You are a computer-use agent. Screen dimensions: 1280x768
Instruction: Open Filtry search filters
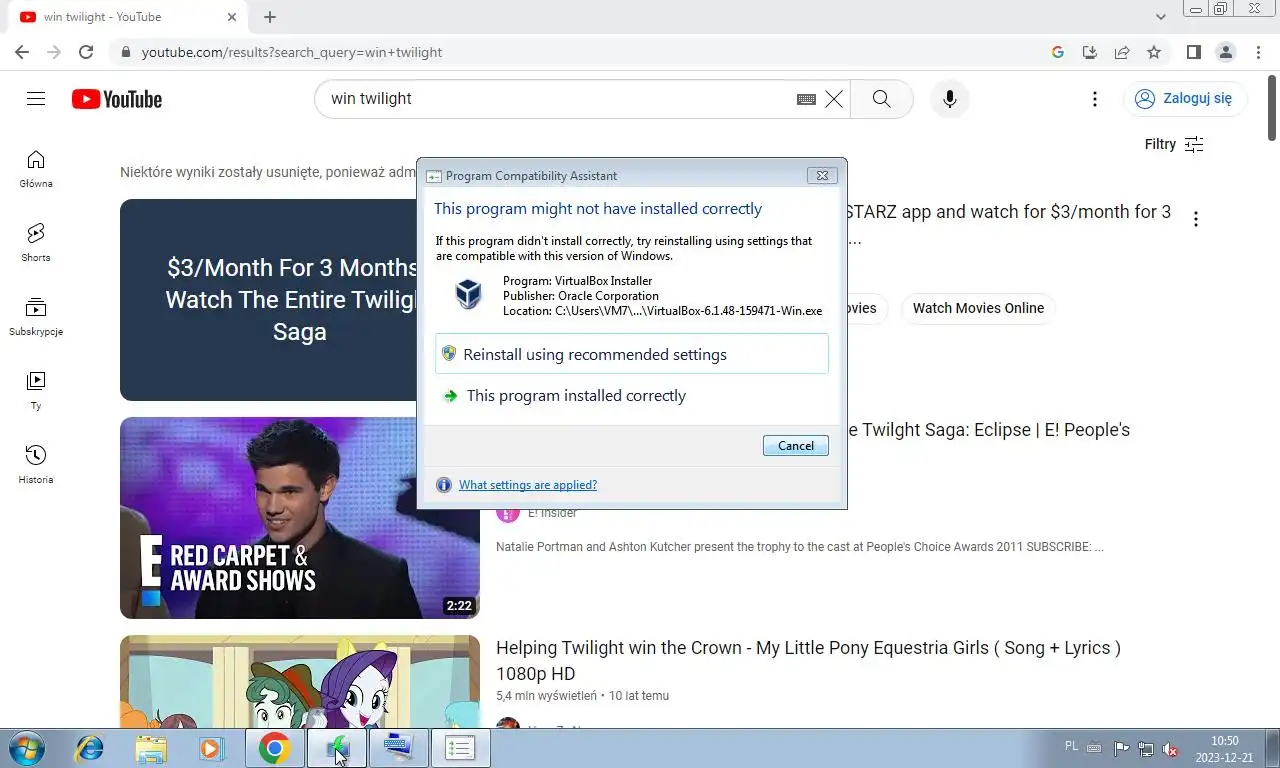click(1174, 144)
